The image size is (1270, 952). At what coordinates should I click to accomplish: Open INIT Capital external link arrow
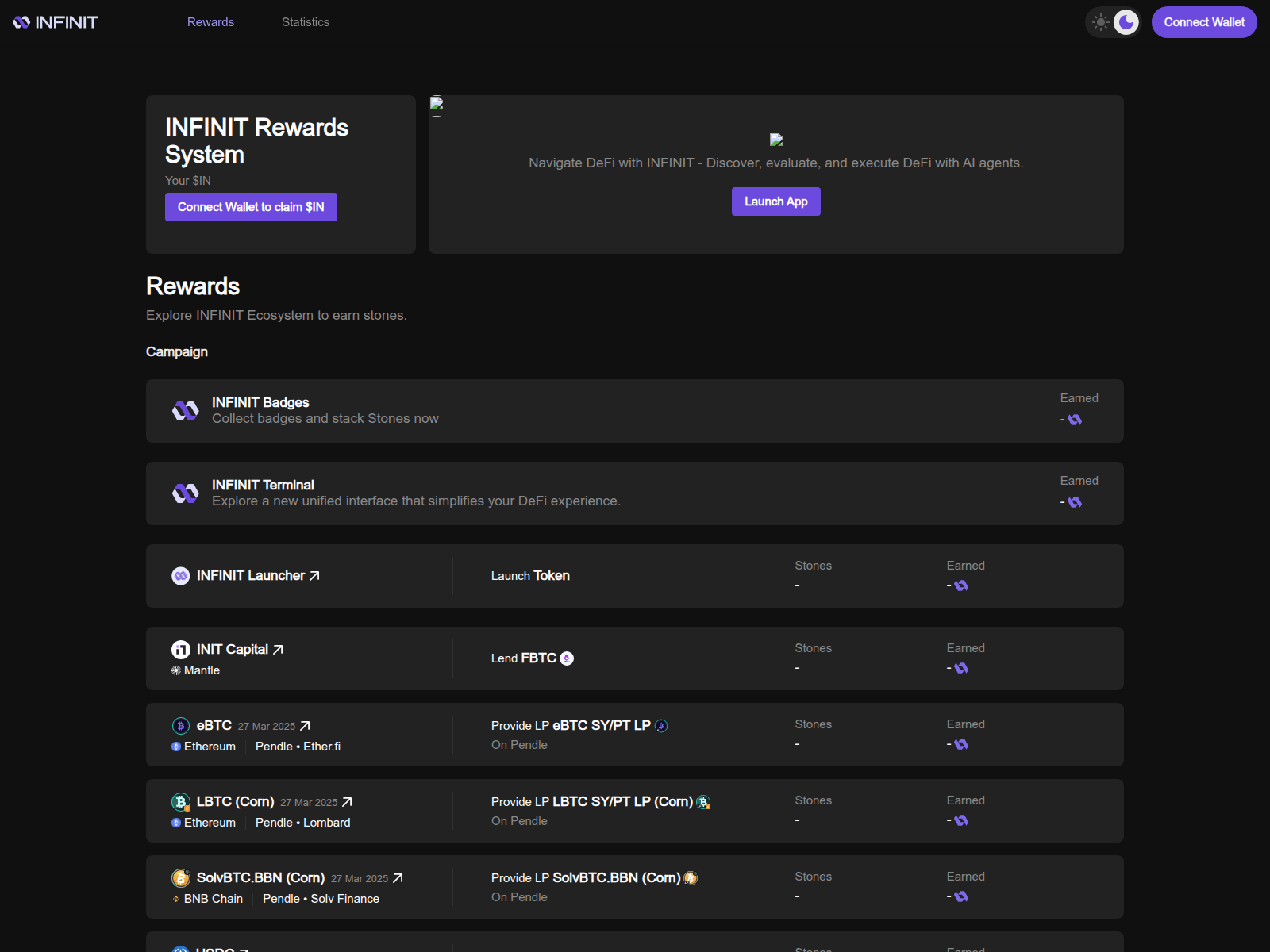click(278, 650)
